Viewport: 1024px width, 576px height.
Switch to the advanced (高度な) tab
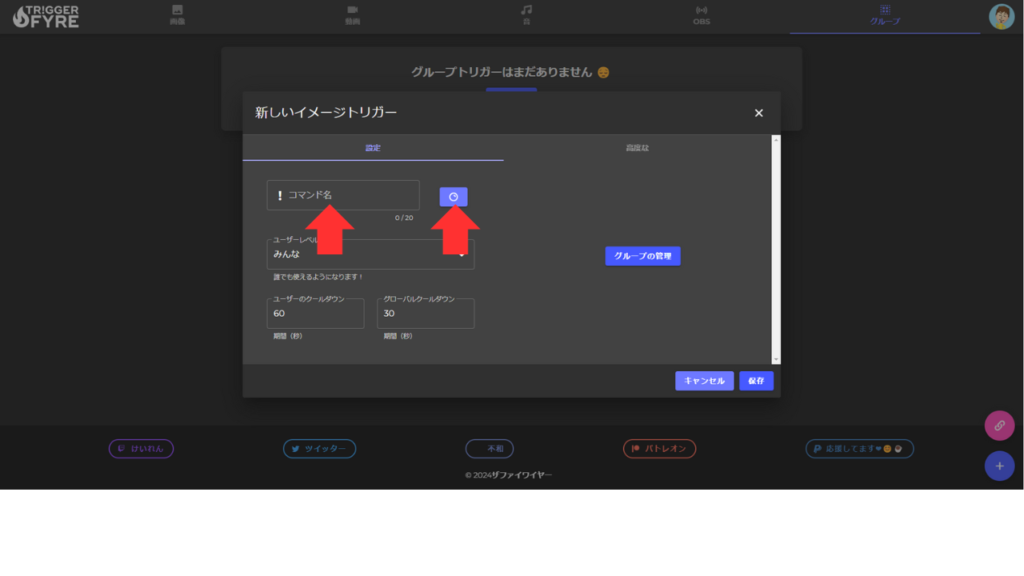[637, 148]
